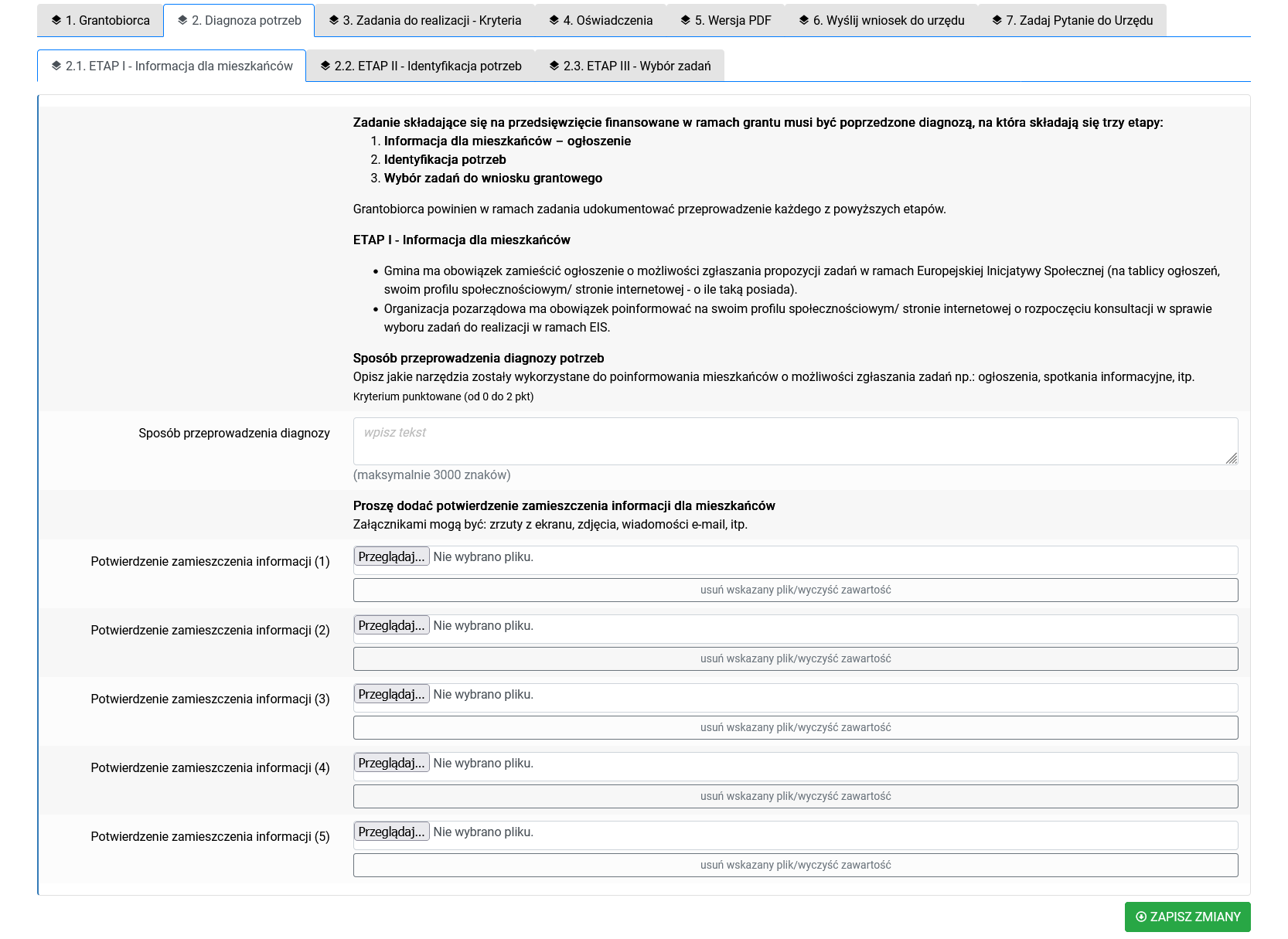1288x939 pixels.
Task: Select 7. Zadaj Pytanie do Urzędu tab
Action: [x=1072, y=21]
